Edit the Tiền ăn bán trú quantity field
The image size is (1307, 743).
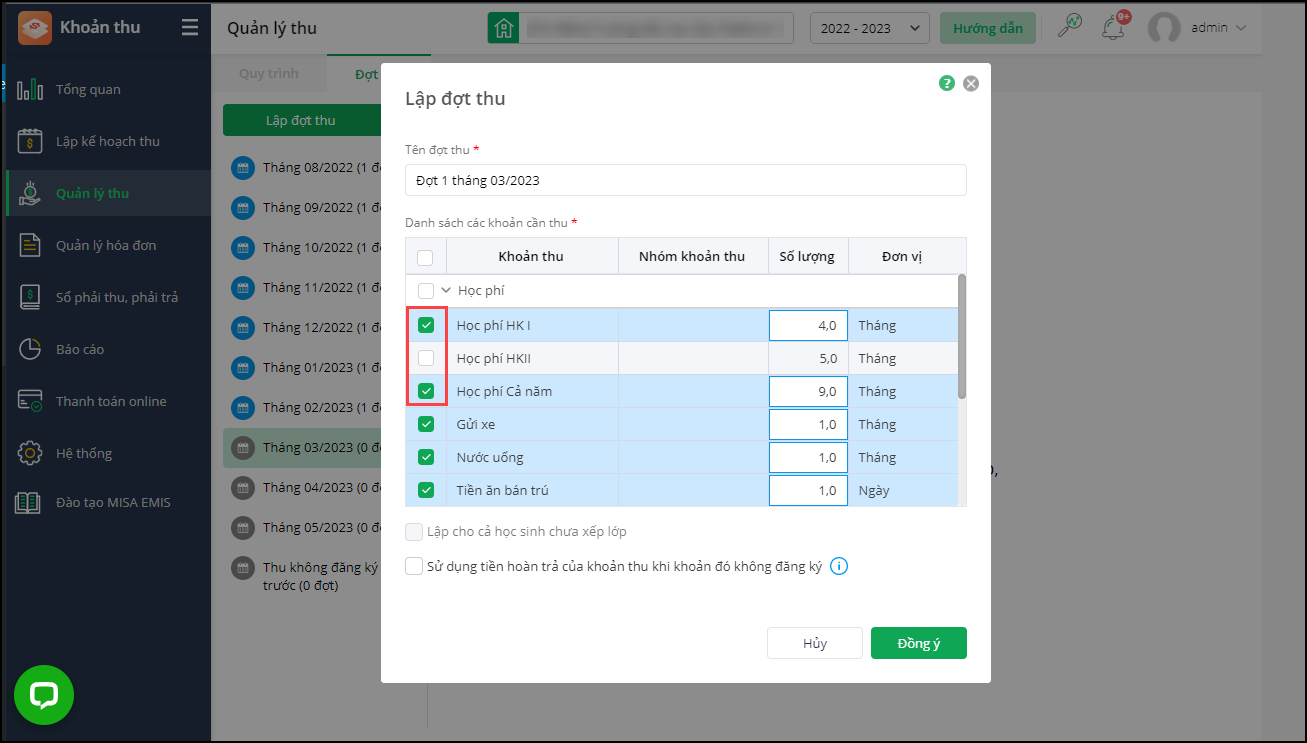[808, 490]
